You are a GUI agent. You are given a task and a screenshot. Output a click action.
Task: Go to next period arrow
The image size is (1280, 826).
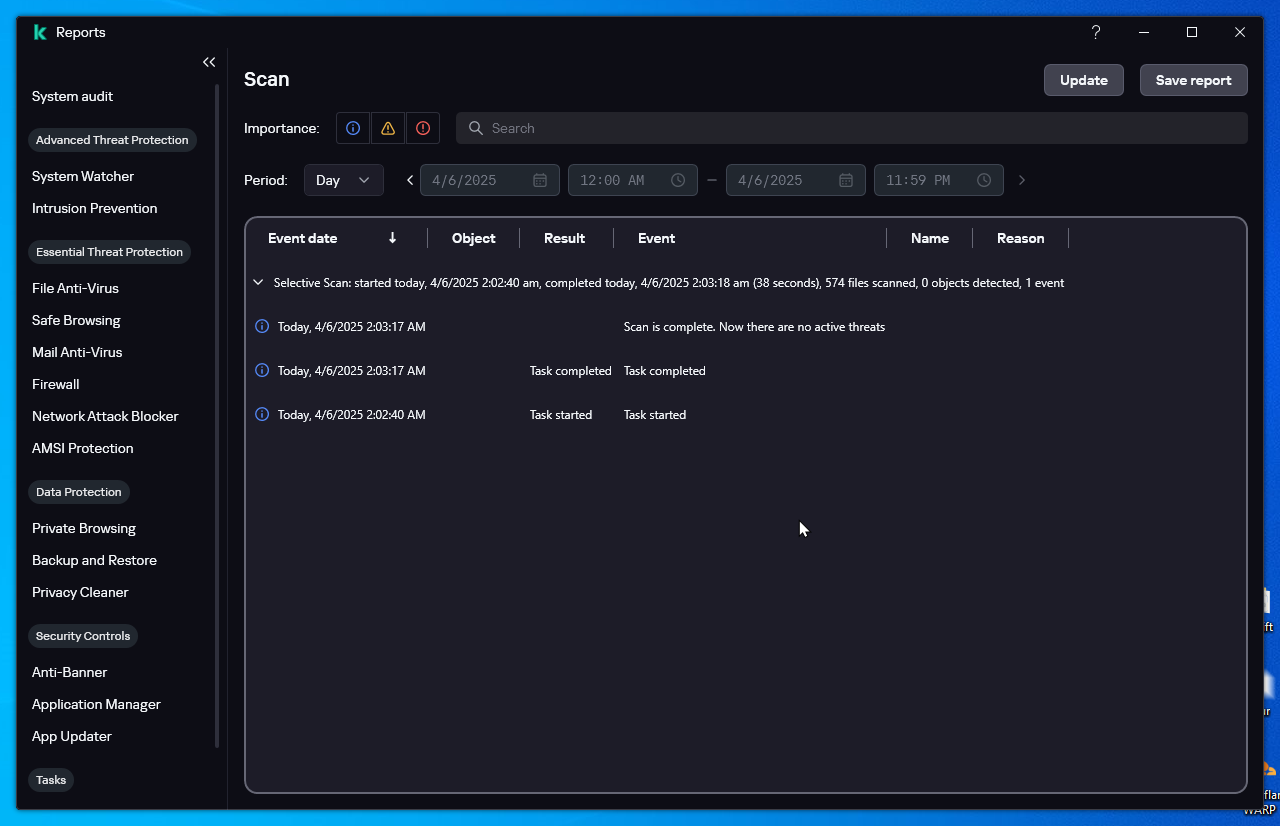click(1022, 180)
